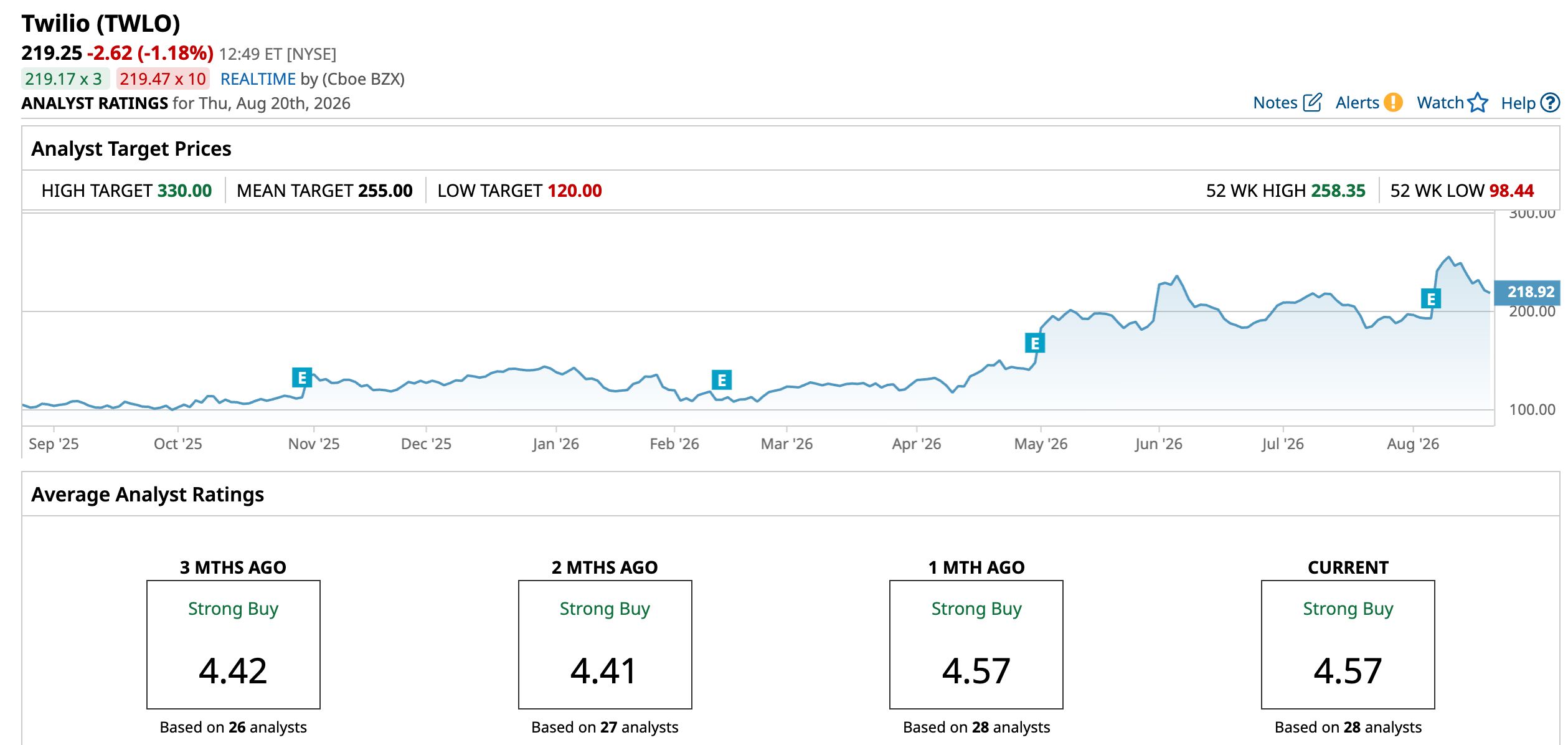
Task: Click the 12:49 ET [NYSE] timestamp
Action: coord(278,54)
